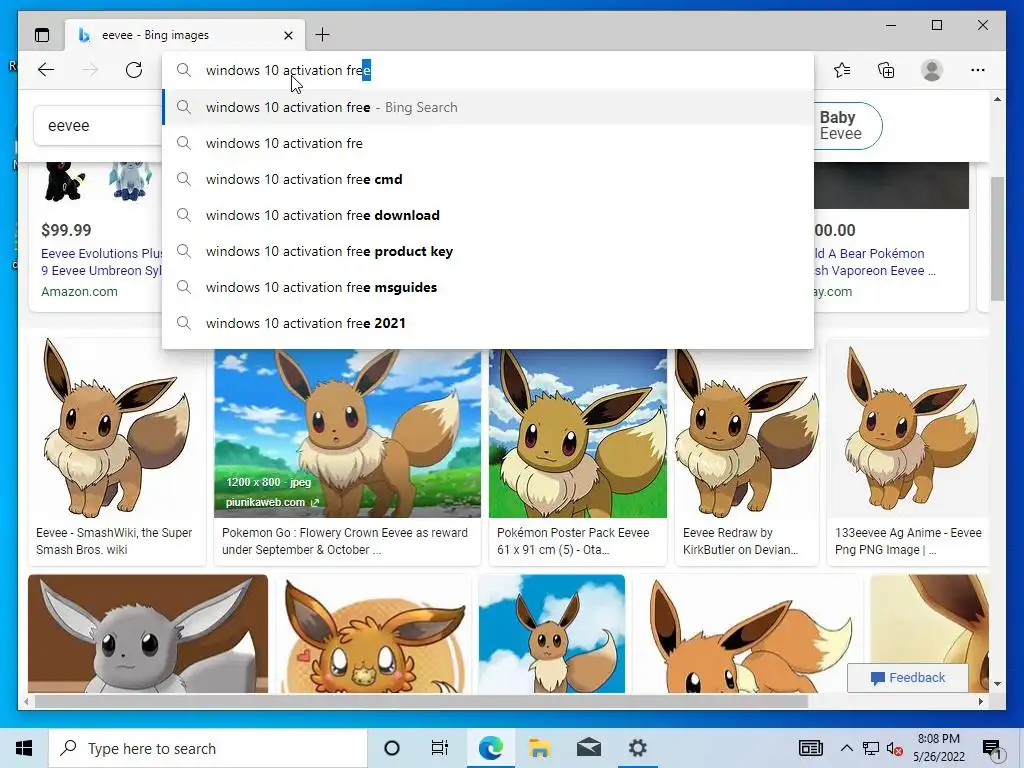
Task: Select suggestion 'windows 10 activation free 2021'
Action: click(x=488, y=323)
